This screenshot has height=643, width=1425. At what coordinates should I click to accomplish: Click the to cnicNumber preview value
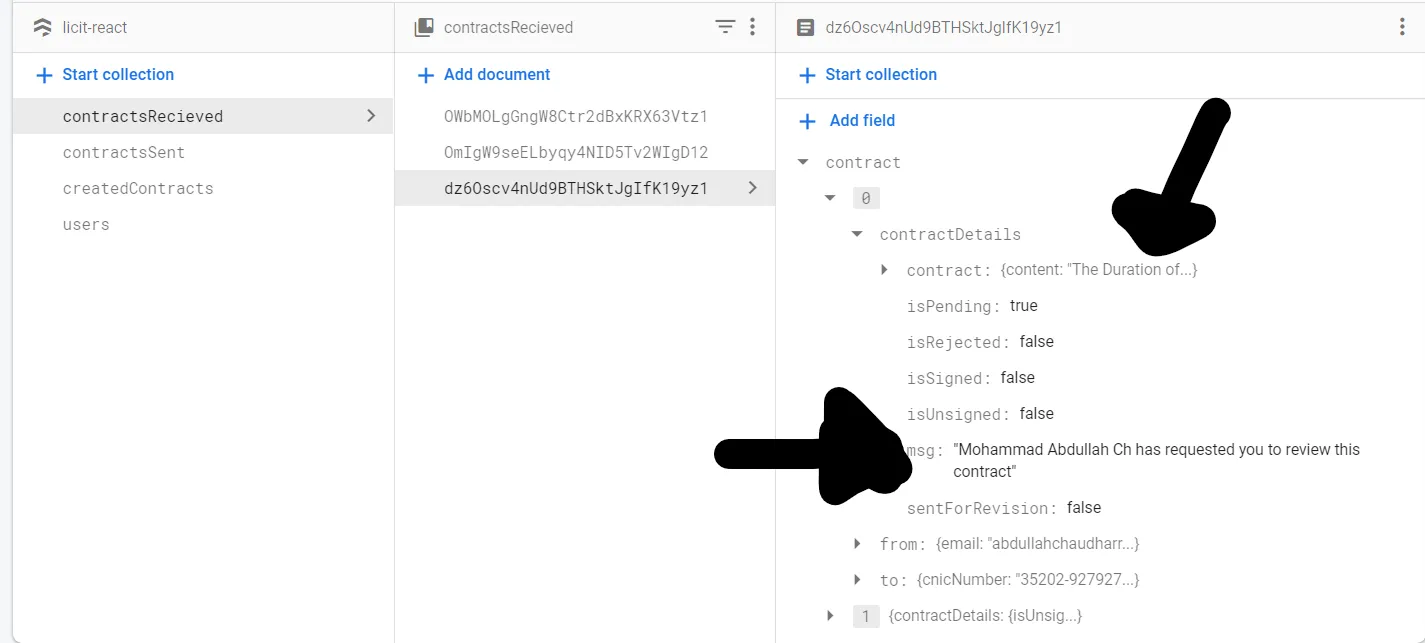pyautogui.click(x=1028, y=580)
